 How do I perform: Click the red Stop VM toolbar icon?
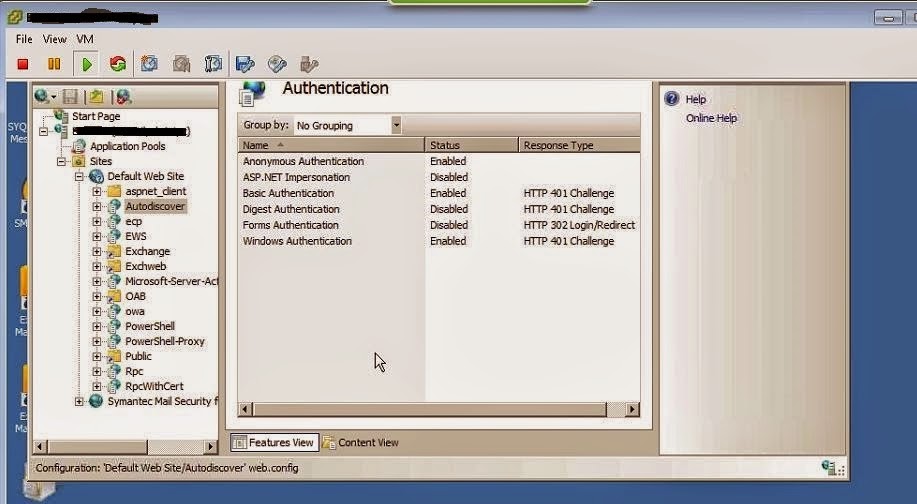point(23,64)
